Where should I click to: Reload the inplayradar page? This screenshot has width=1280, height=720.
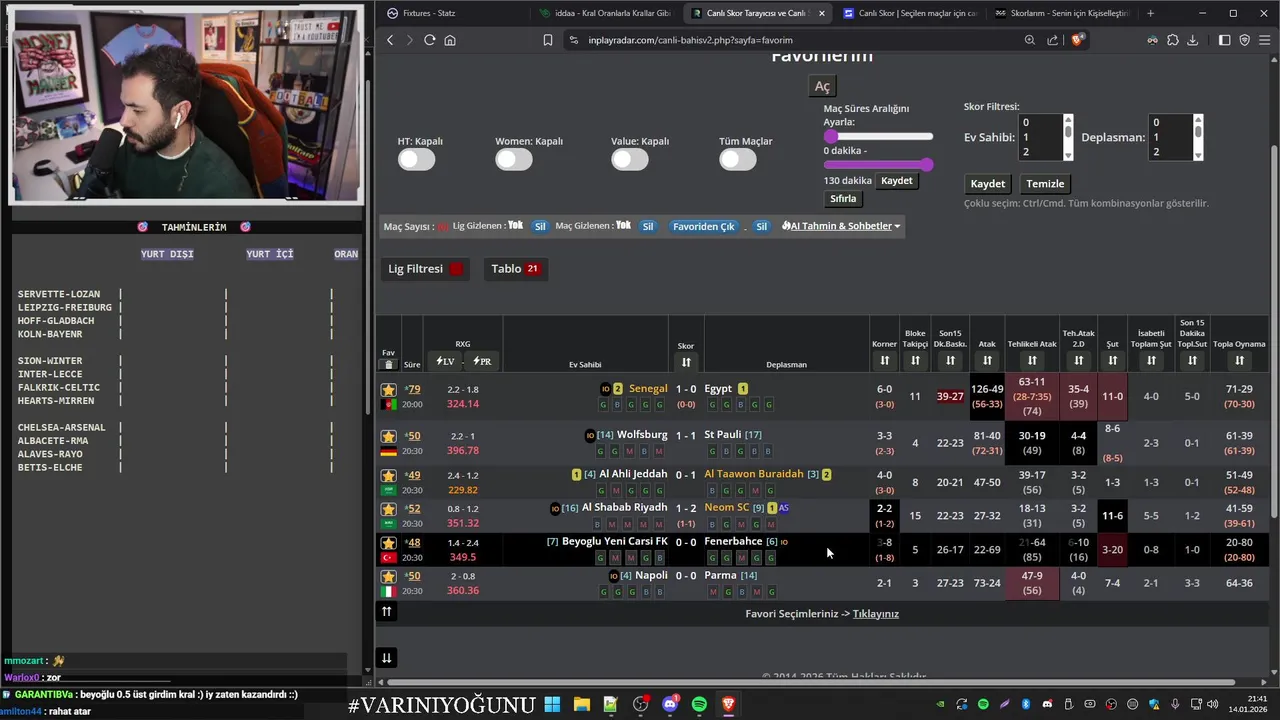[x=429, y=40]
